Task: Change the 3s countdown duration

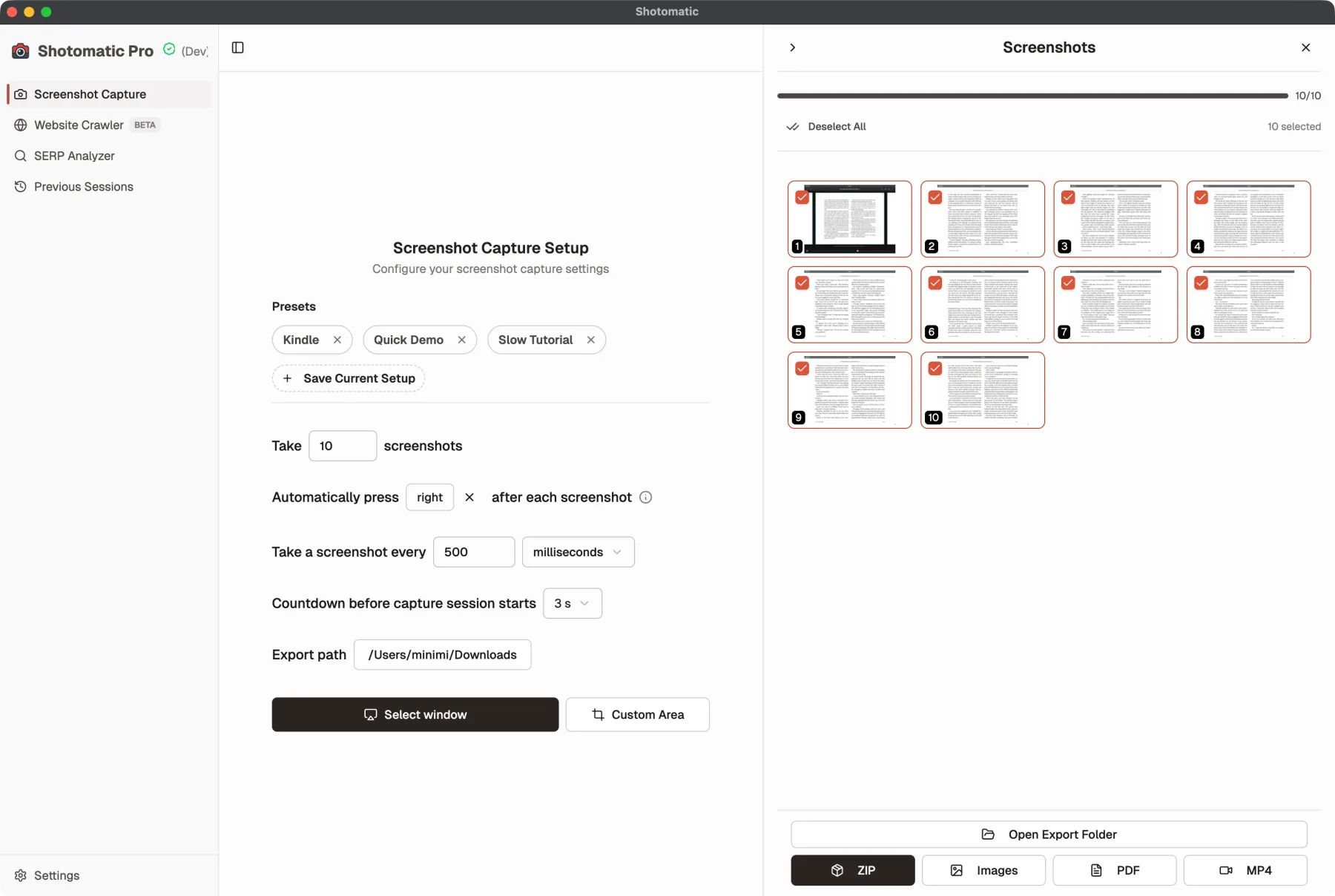Action: pyautogui.click(x=572, y=603)
